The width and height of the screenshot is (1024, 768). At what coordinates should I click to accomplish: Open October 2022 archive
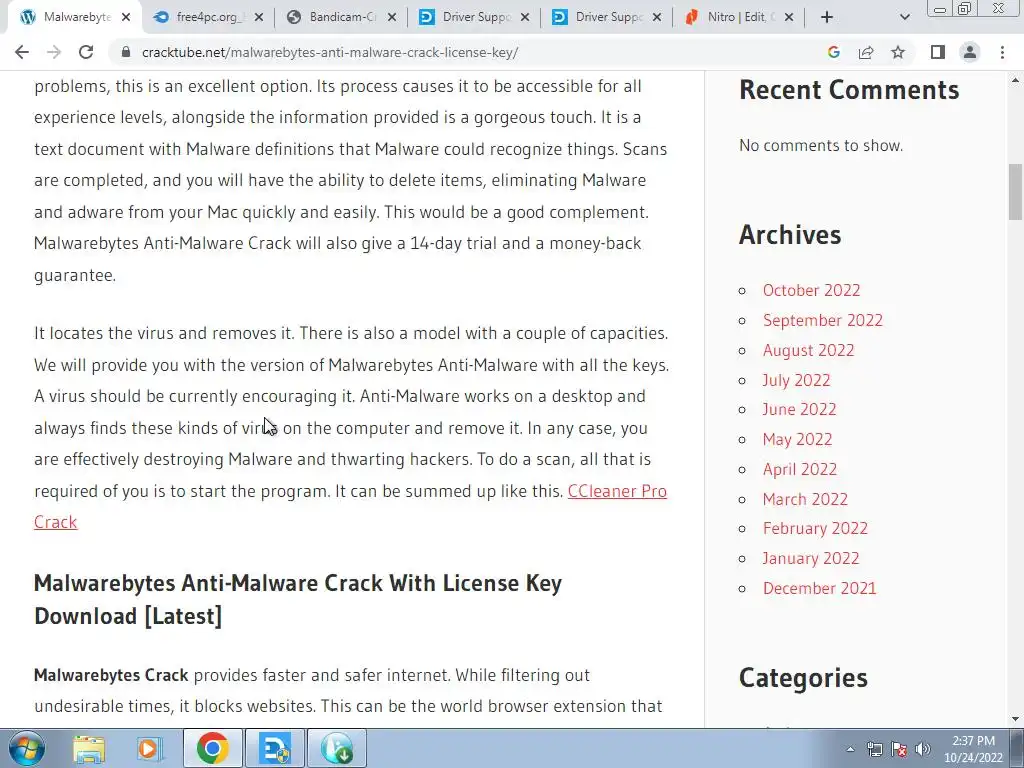click(x=811, y=290)
